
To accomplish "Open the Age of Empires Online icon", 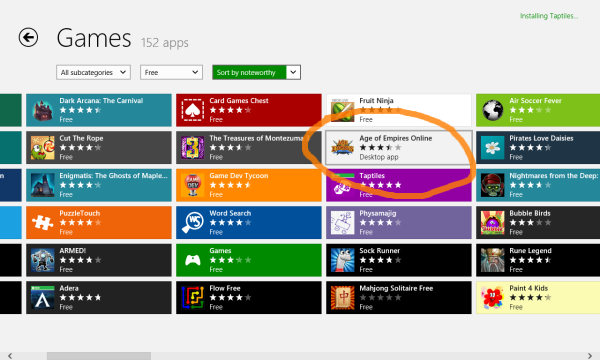I will 342,148.
